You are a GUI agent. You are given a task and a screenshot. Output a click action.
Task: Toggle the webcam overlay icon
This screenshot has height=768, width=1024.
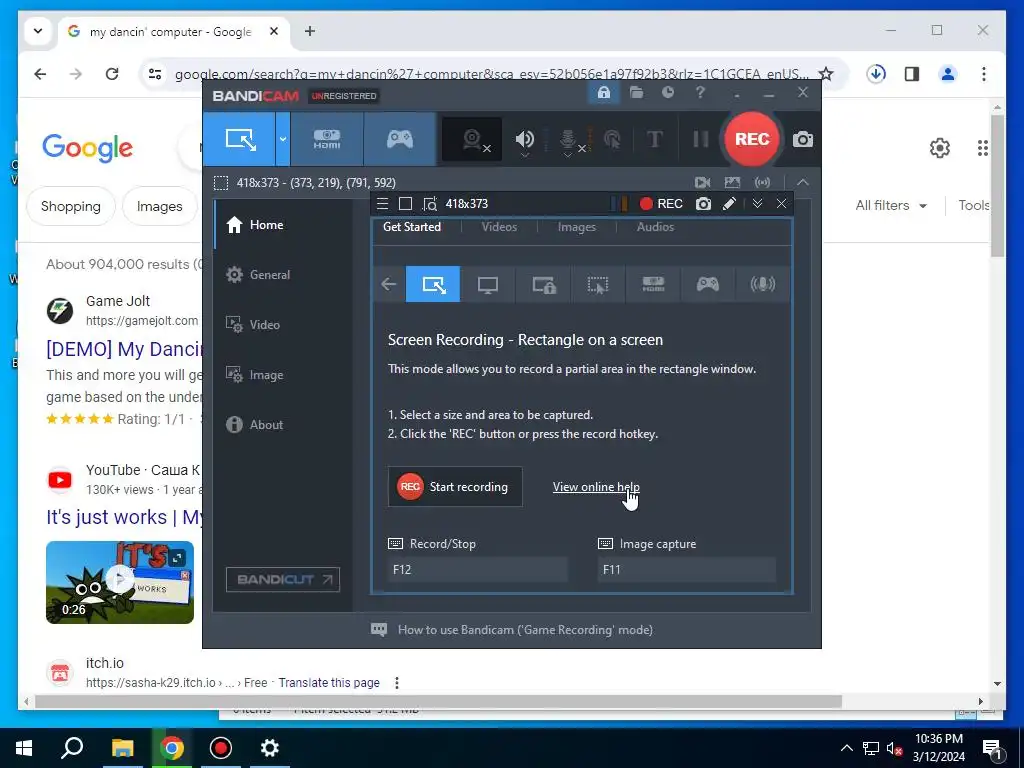pos(473,139)
